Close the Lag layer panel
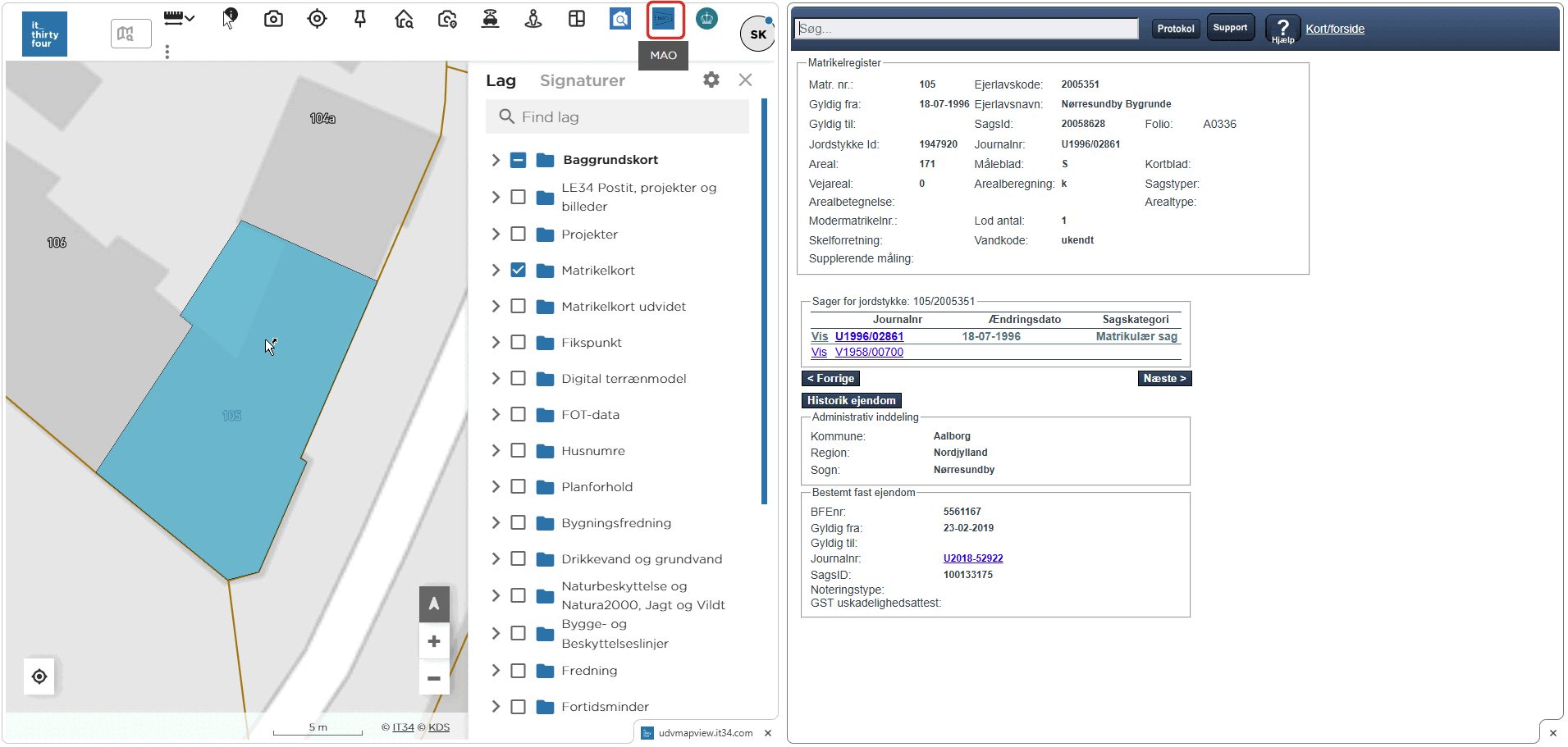Image resolution: width=1568 pixels, height=747 pixels. (x=745, y=80)
